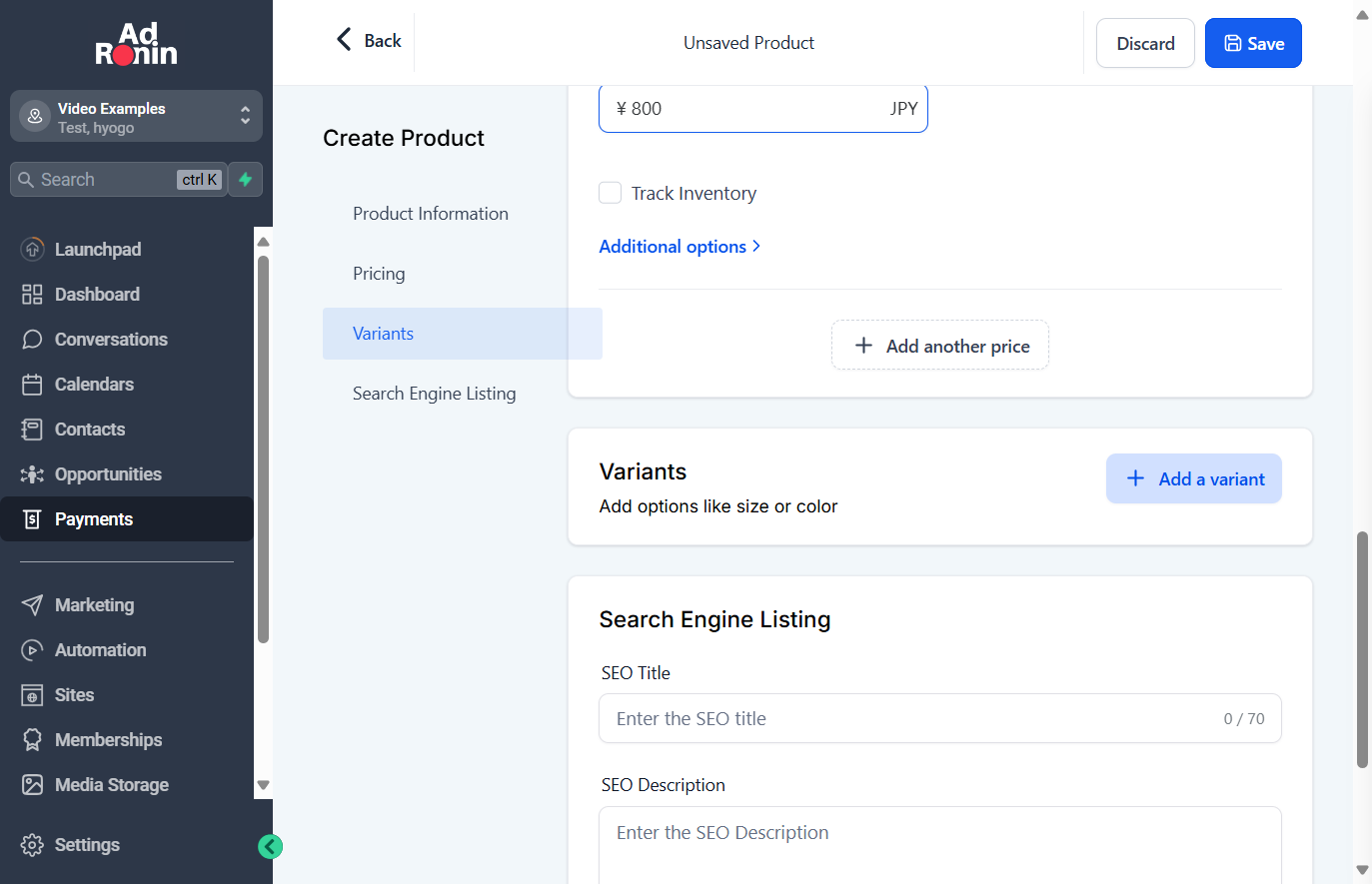Click the Sites icon

pyautogui.click(x=32, y=694)
